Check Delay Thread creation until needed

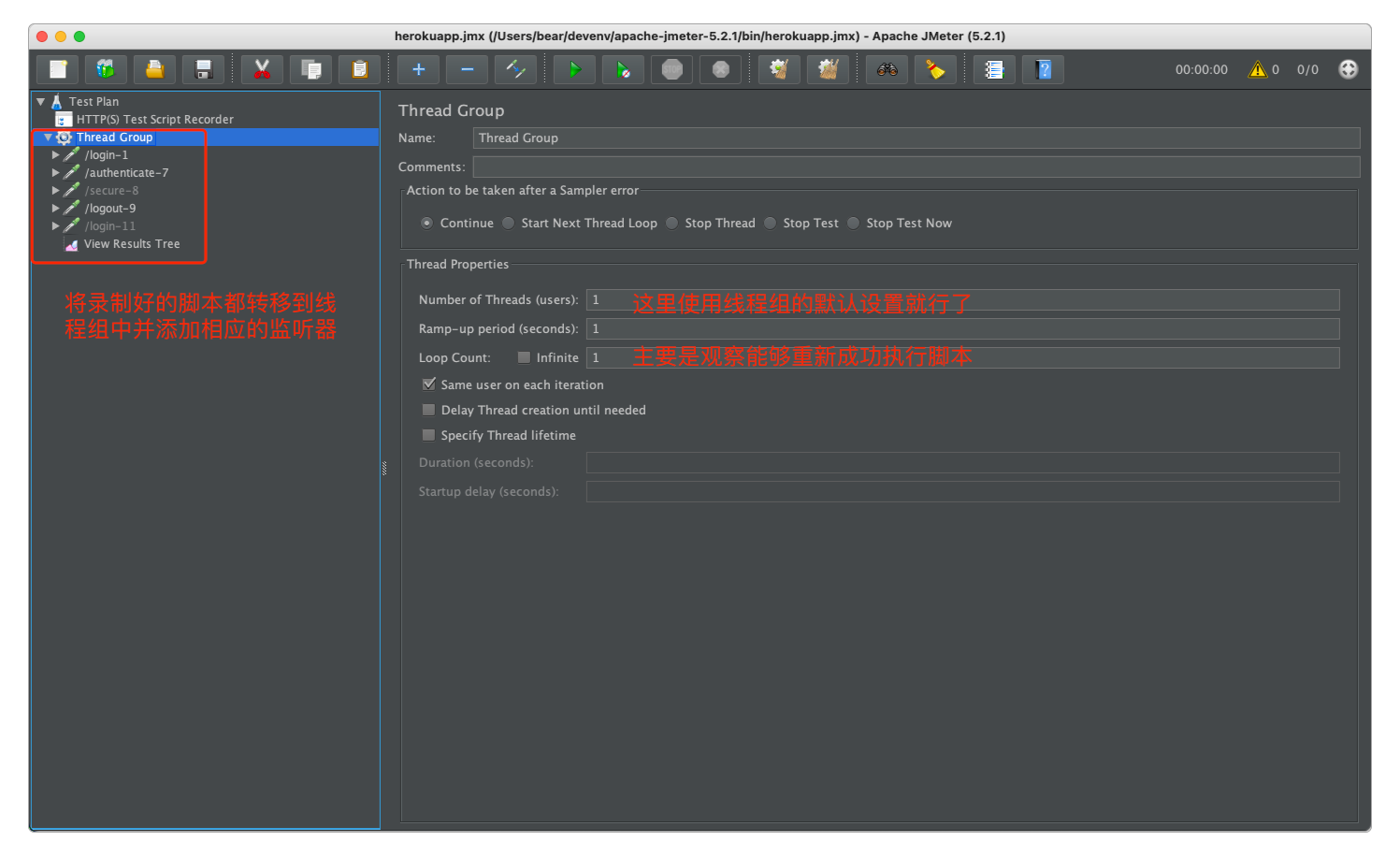point(428,410)
